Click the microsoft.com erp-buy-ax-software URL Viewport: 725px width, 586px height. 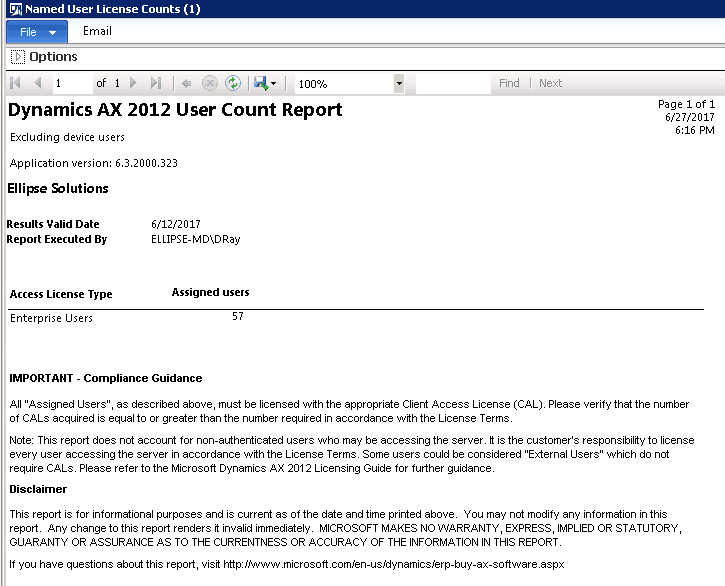click(394, 565)
